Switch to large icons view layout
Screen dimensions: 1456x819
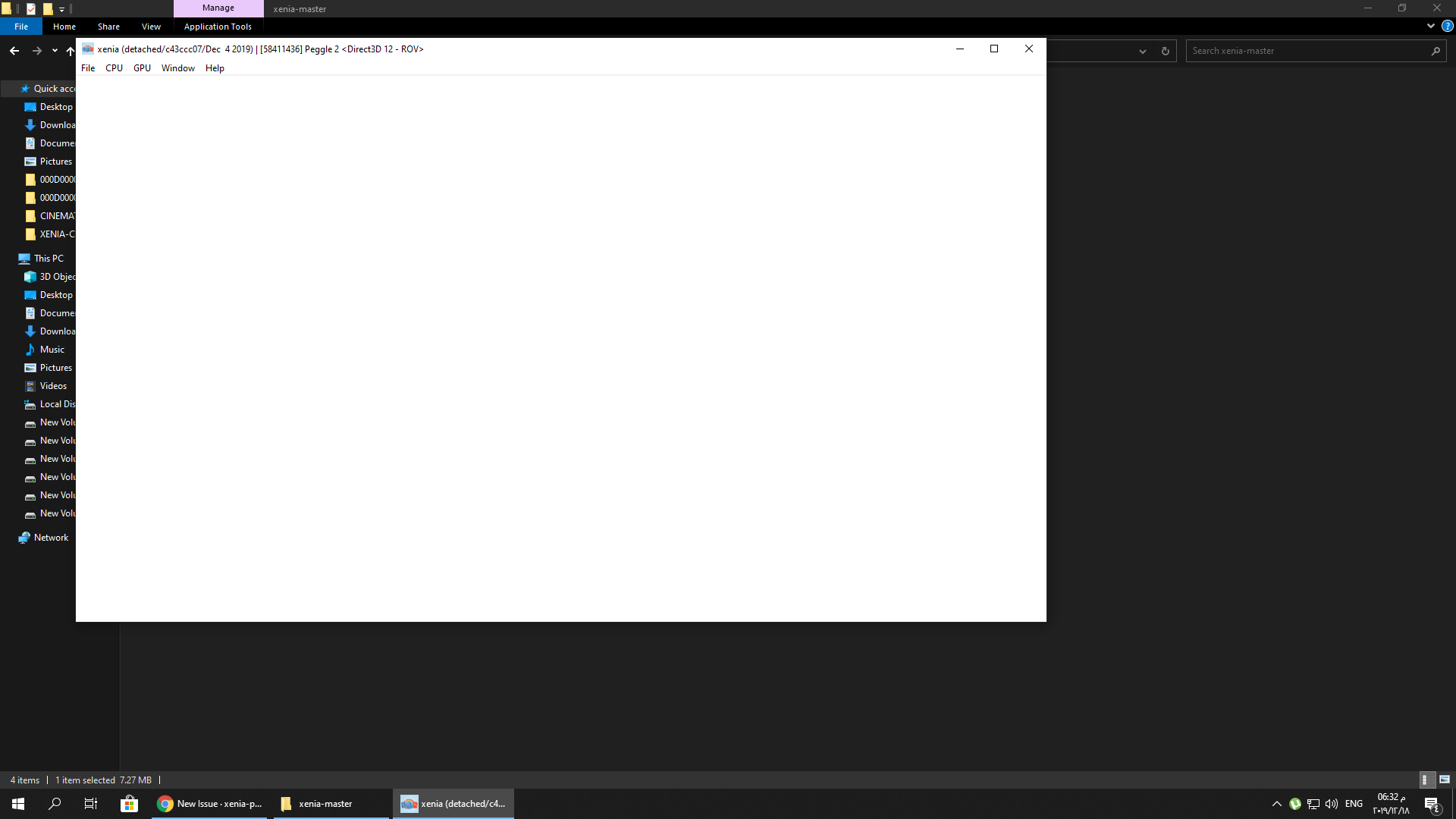pyautogui.click(x=1445, y=780)
